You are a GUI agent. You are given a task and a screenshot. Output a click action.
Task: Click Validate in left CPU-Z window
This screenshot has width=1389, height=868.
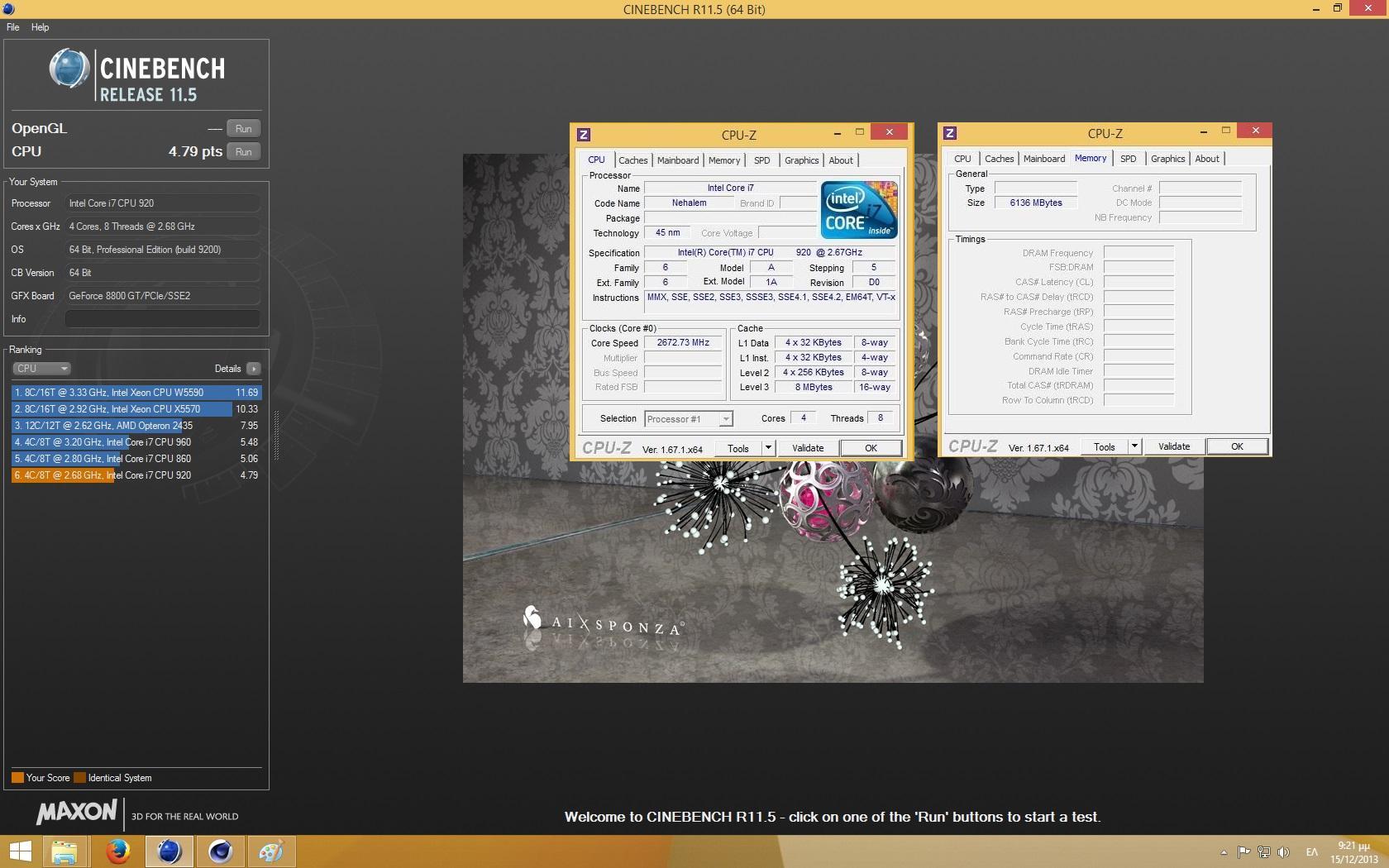tap(808, 448)
